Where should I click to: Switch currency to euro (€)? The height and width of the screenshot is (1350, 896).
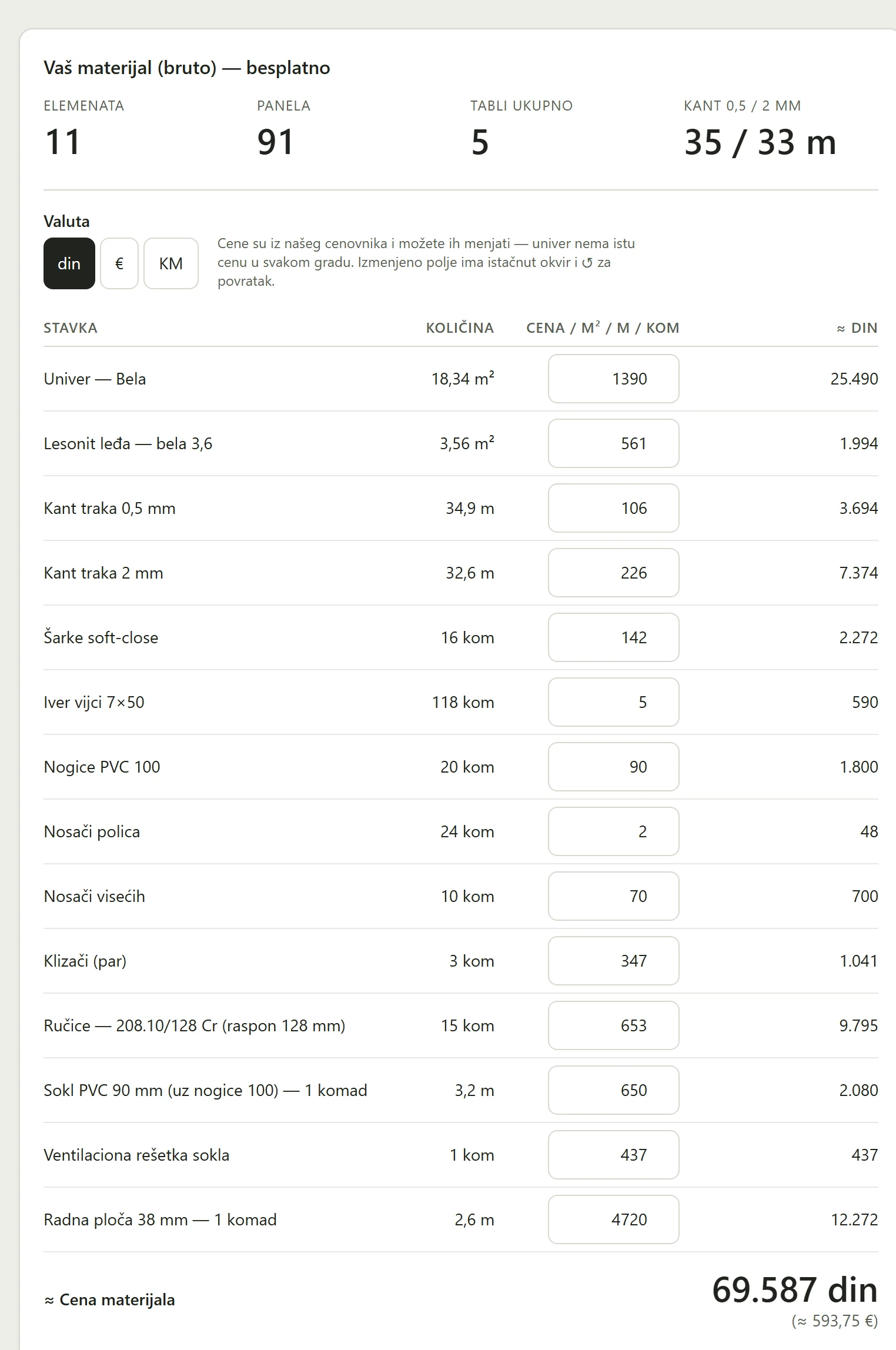[x=119, y=263]
